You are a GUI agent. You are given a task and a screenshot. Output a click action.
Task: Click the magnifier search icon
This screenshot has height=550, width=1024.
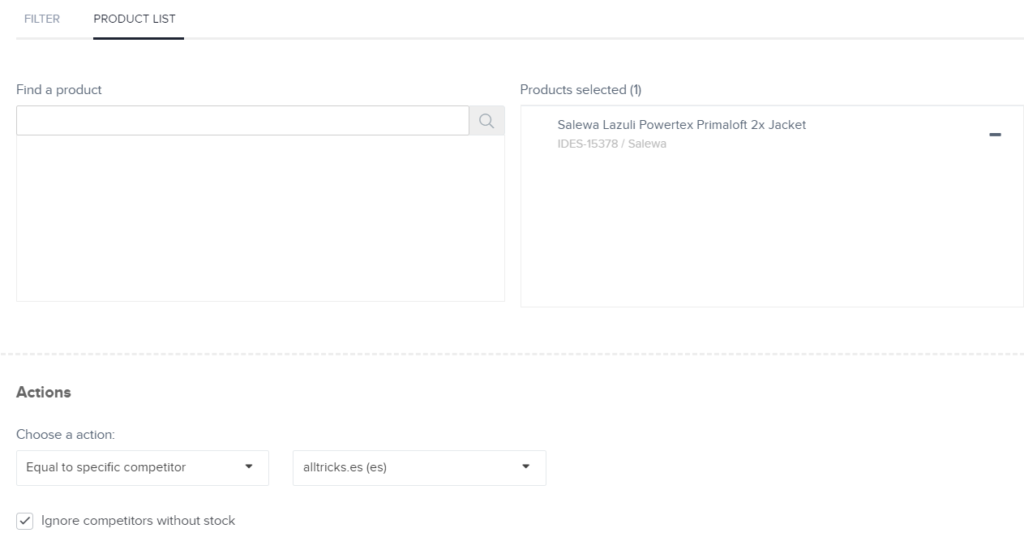pyautogui.click(x=487, y=121)
